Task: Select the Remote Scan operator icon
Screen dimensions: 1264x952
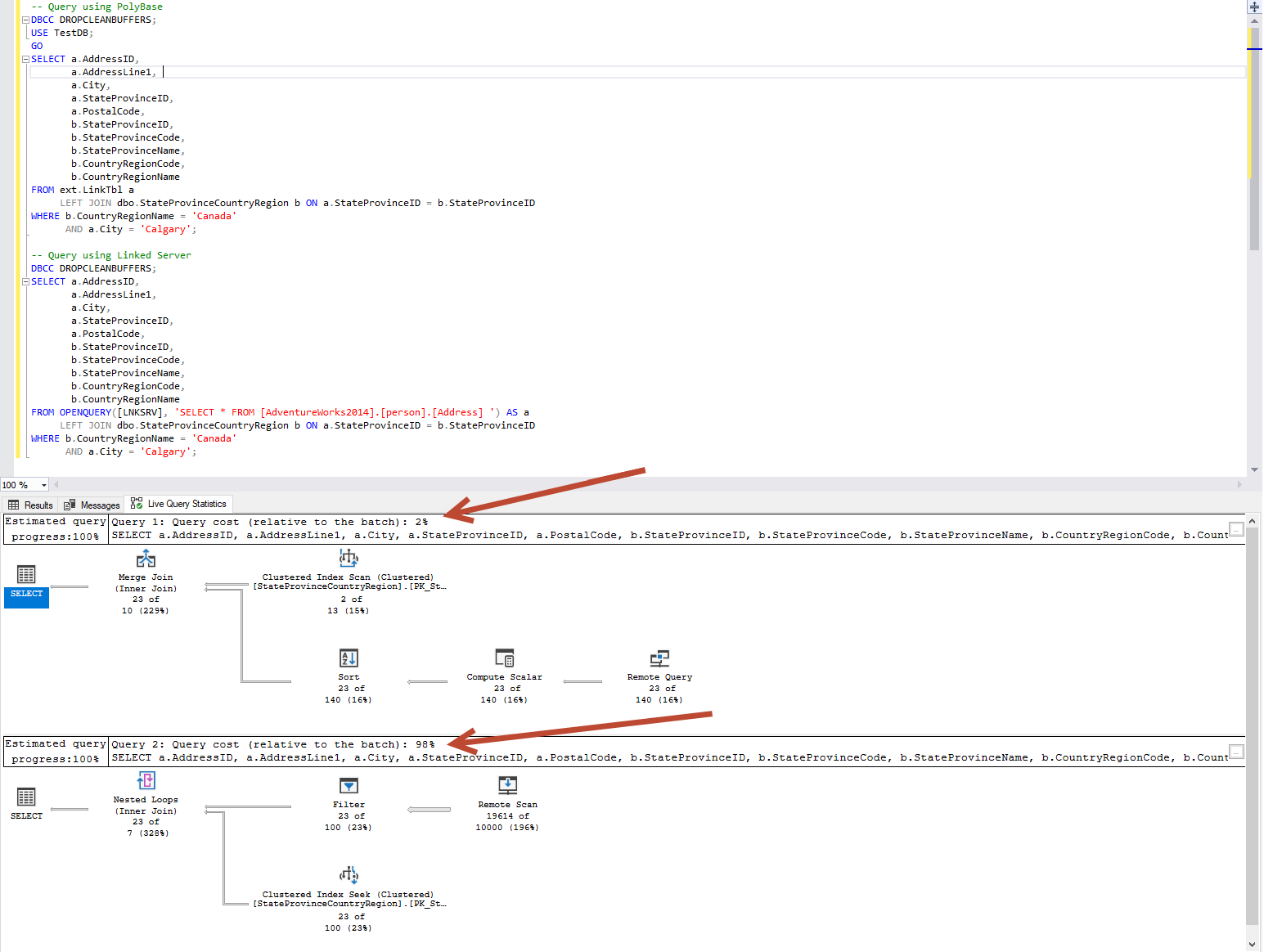Action: (x=507, y=787)
